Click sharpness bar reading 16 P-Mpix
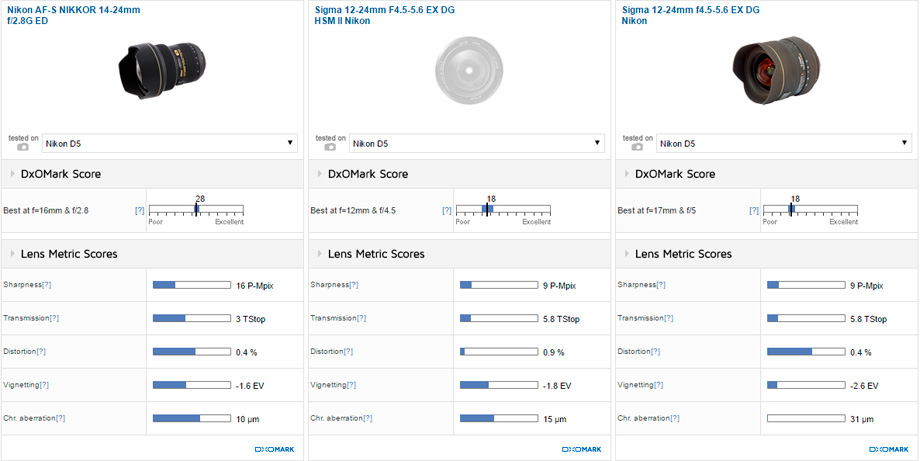Image resolution: width=920 pixels, height=461 pixels. click(192, 285)
